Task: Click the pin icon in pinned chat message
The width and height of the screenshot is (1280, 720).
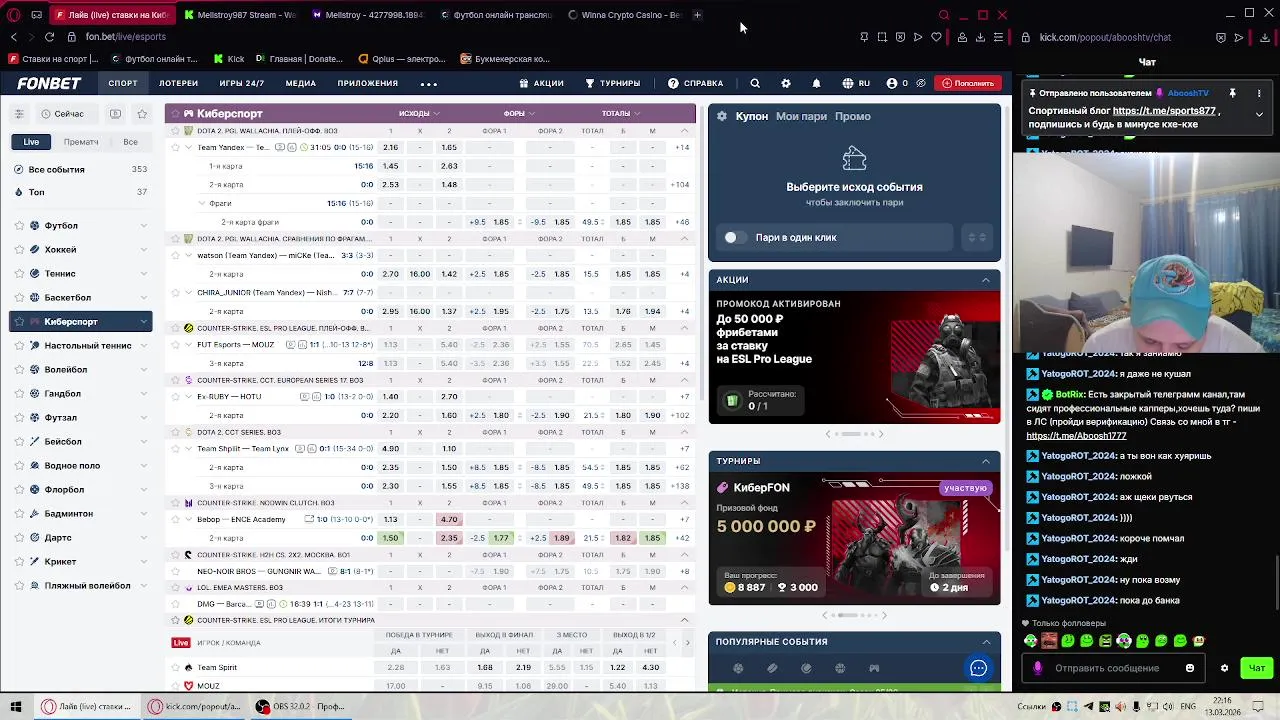Action: coord(1232,93)
